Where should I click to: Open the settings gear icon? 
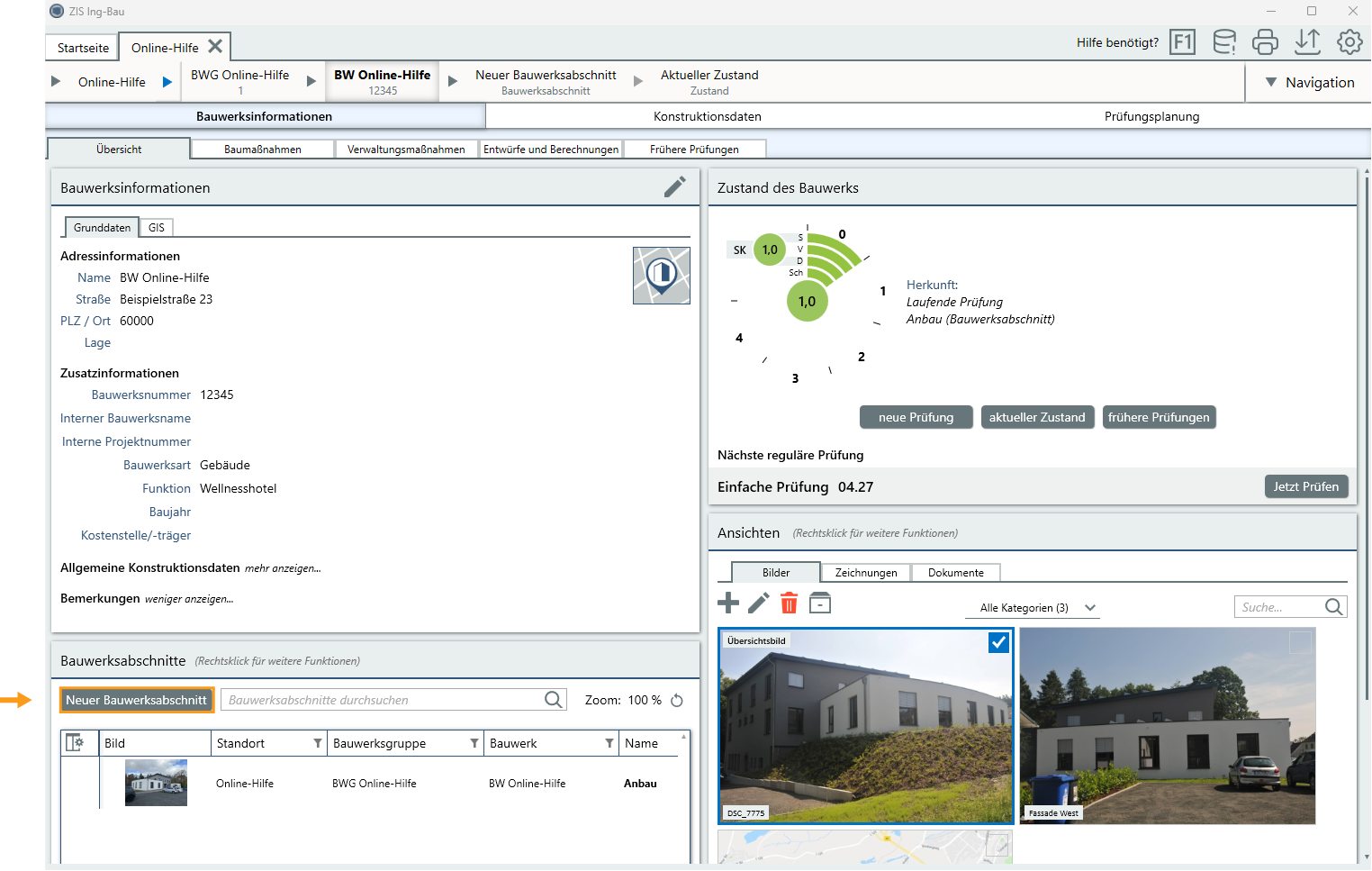(1349, 42)
